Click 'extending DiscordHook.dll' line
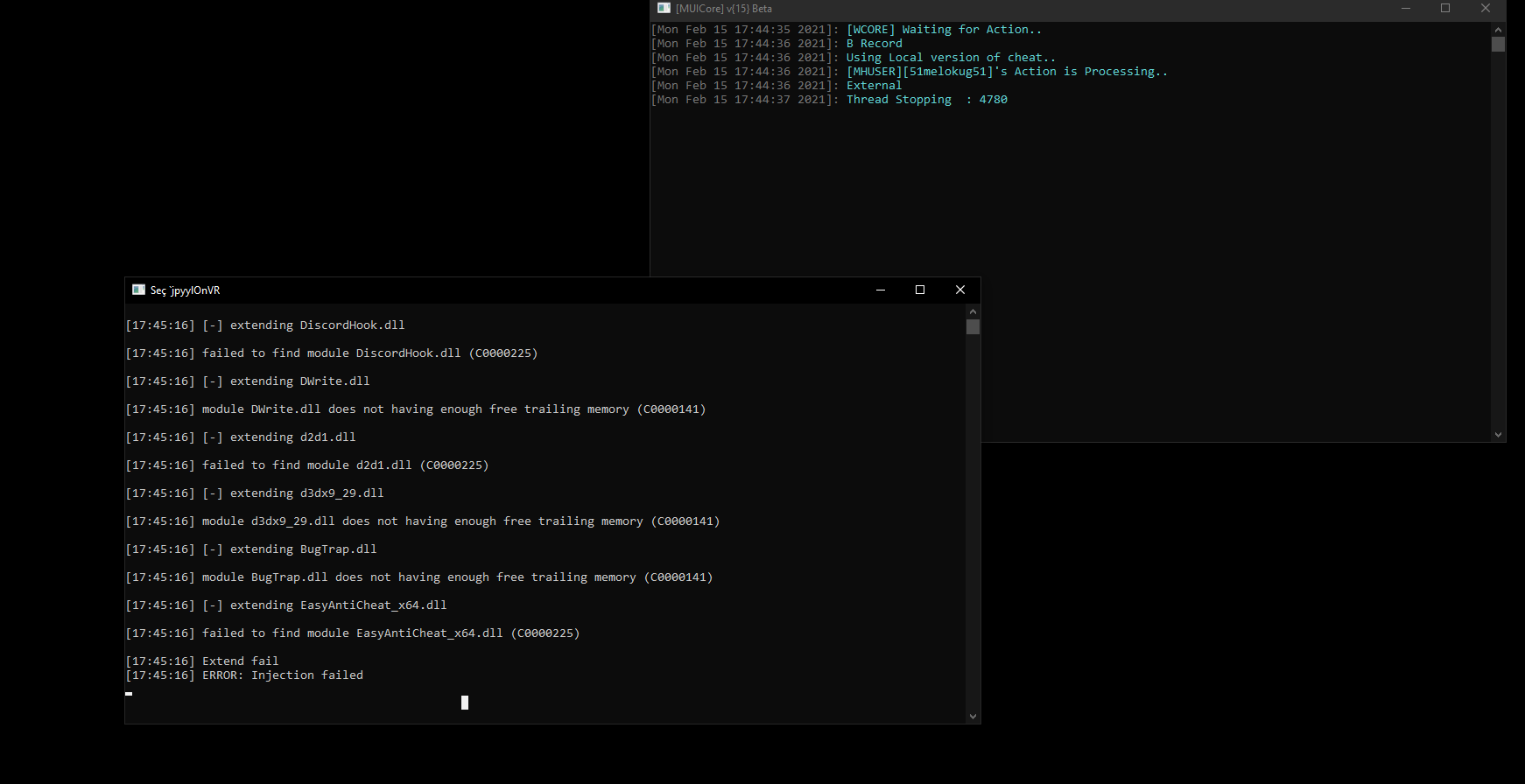This screenshot has height=784, width=1525. [x=265, y=325]
